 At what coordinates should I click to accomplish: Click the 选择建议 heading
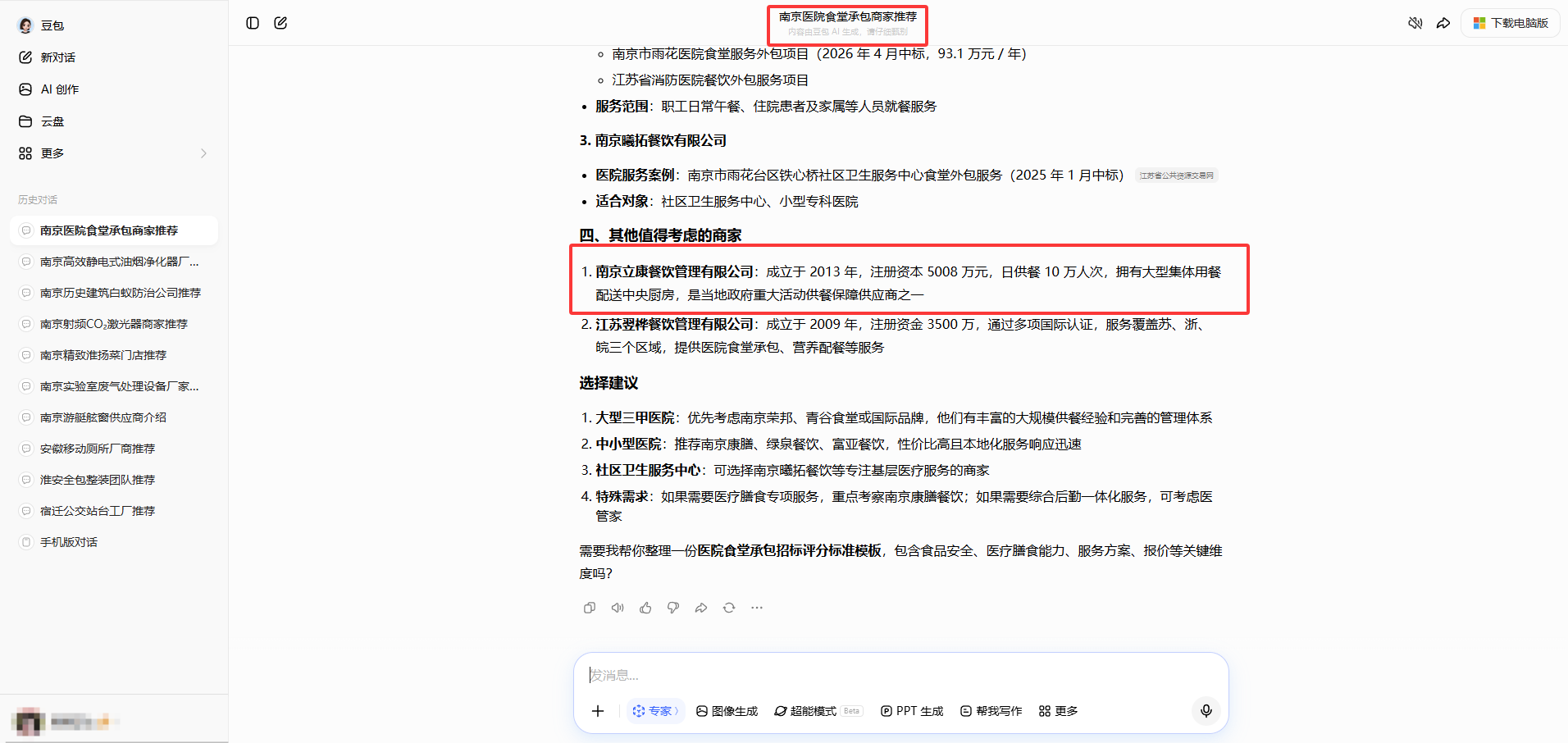(609, 383)
